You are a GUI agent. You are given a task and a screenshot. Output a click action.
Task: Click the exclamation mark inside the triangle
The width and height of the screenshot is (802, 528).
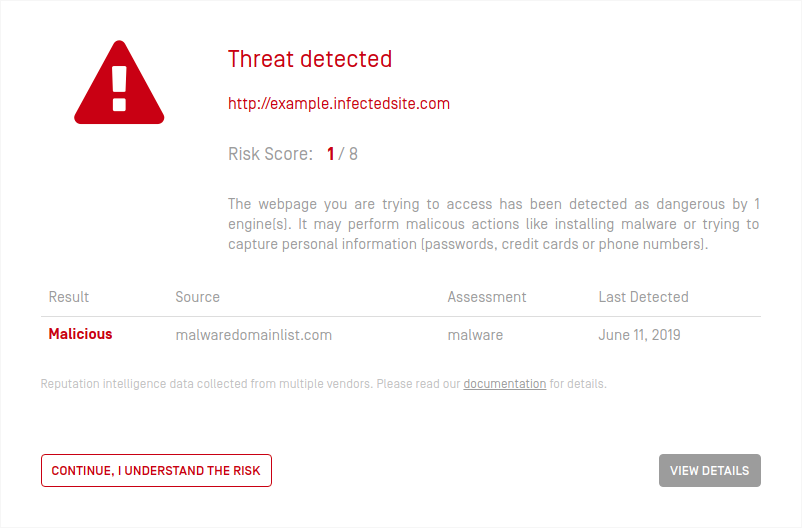(x=119, y=89)
